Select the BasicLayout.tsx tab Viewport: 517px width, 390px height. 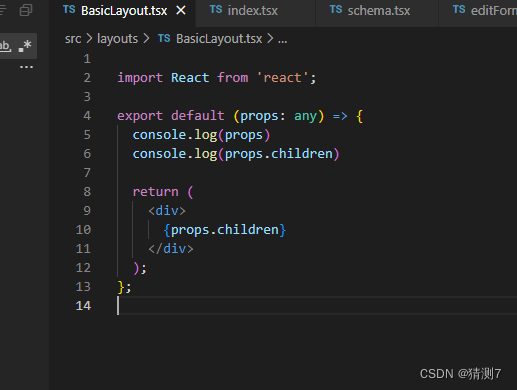(123, 11)
